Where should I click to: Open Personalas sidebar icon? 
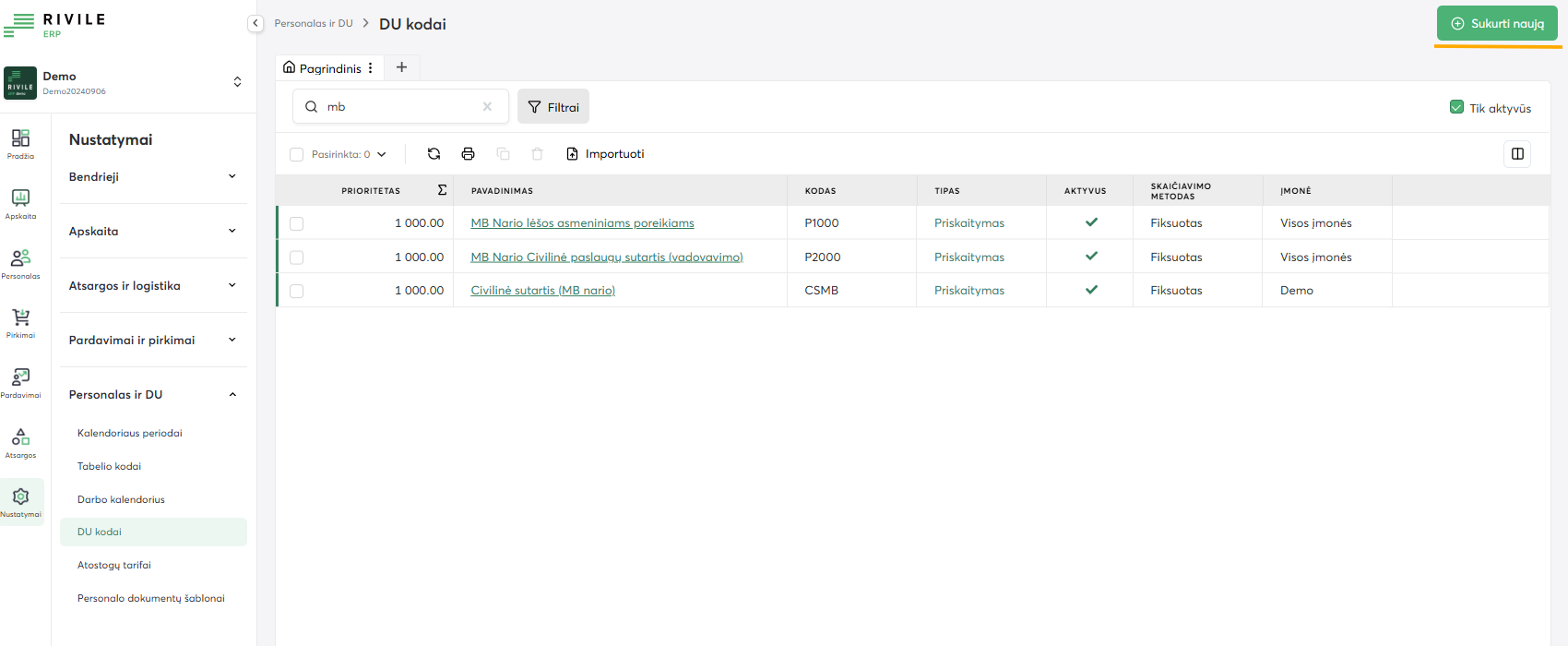[20, 263]
